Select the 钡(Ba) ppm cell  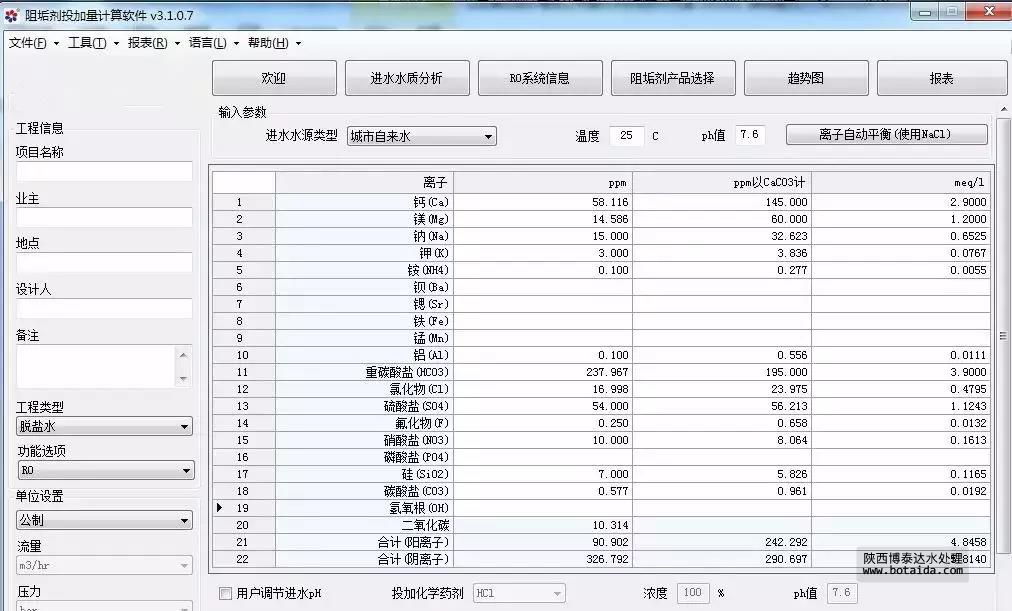point(542,287)
